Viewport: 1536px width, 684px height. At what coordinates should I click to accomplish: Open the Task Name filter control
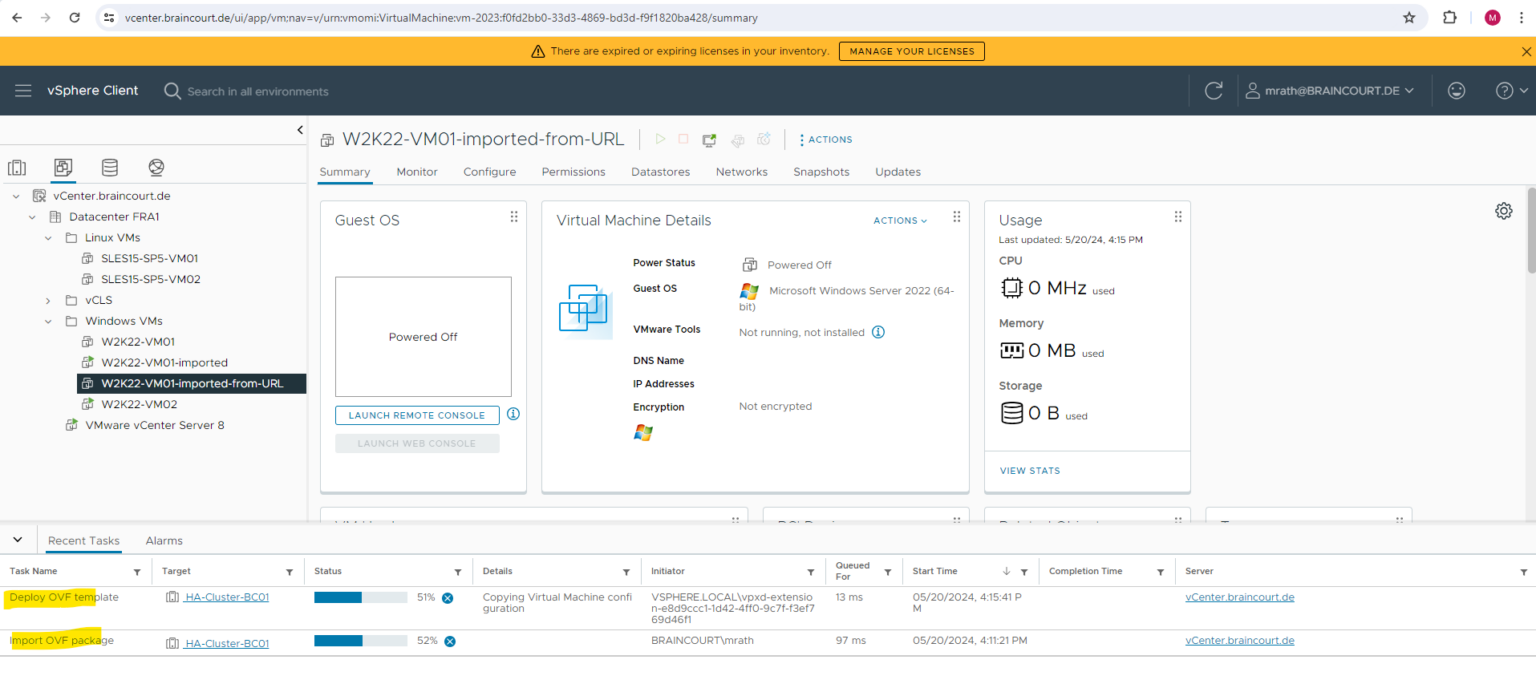pyautogui.click(x=139, y=571)
